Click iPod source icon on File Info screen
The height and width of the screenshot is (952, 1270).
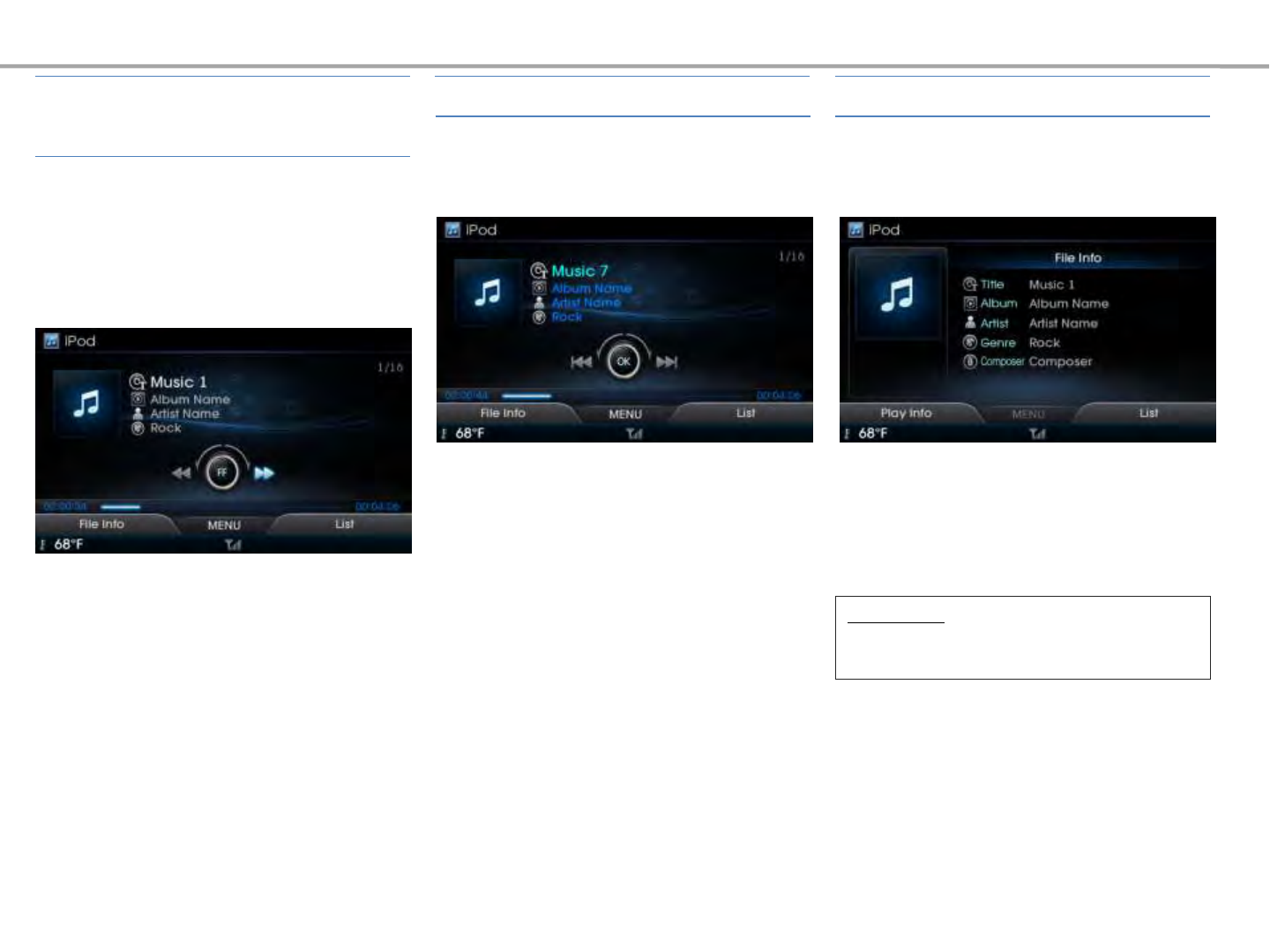855,230
